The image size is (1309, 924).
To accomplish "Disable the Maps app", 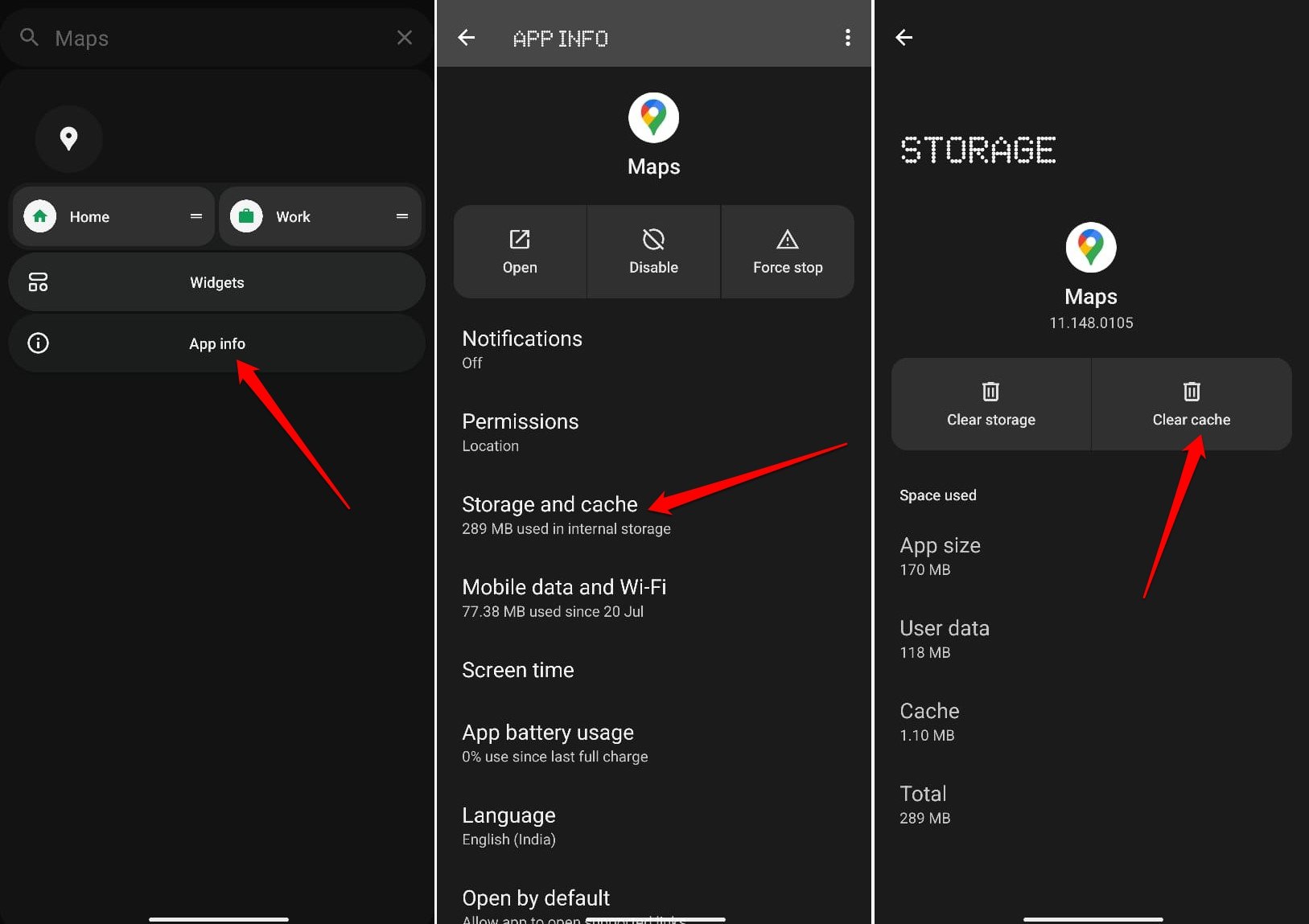I will coord(653,252).
